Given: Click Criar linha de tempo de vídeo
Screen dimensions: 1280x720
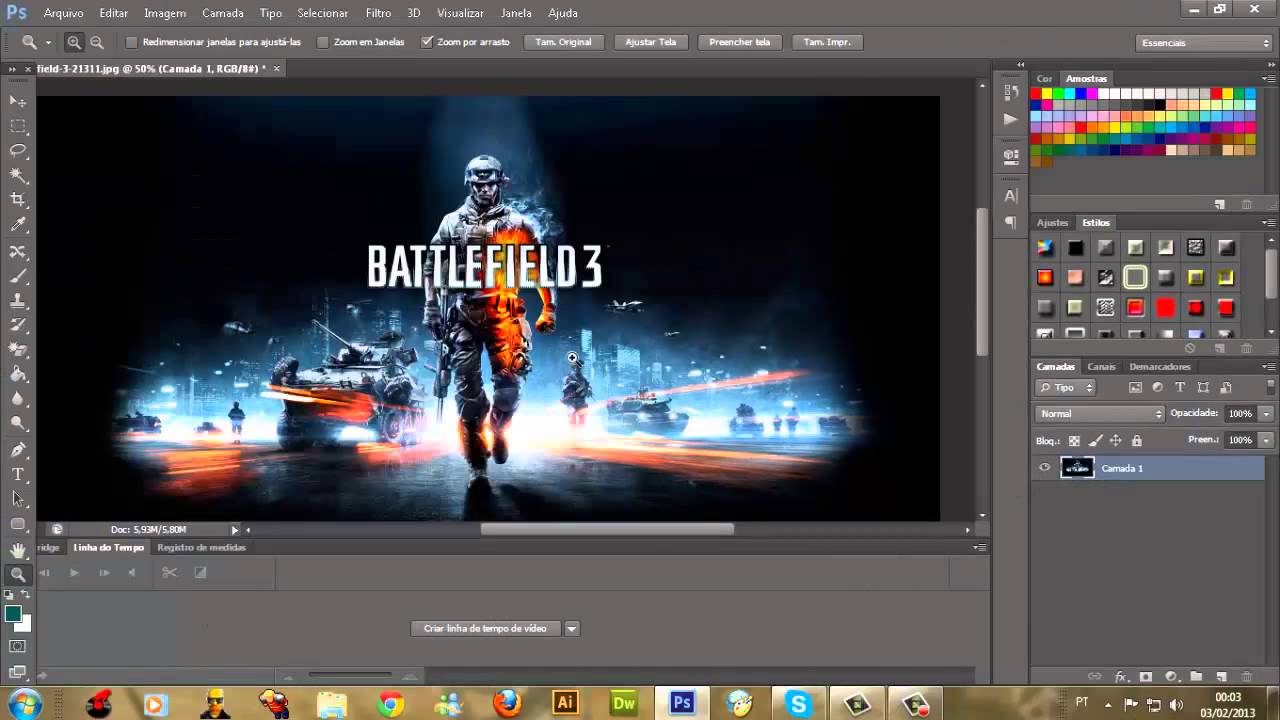Looking at the screenshot, I should pos(486,628).
